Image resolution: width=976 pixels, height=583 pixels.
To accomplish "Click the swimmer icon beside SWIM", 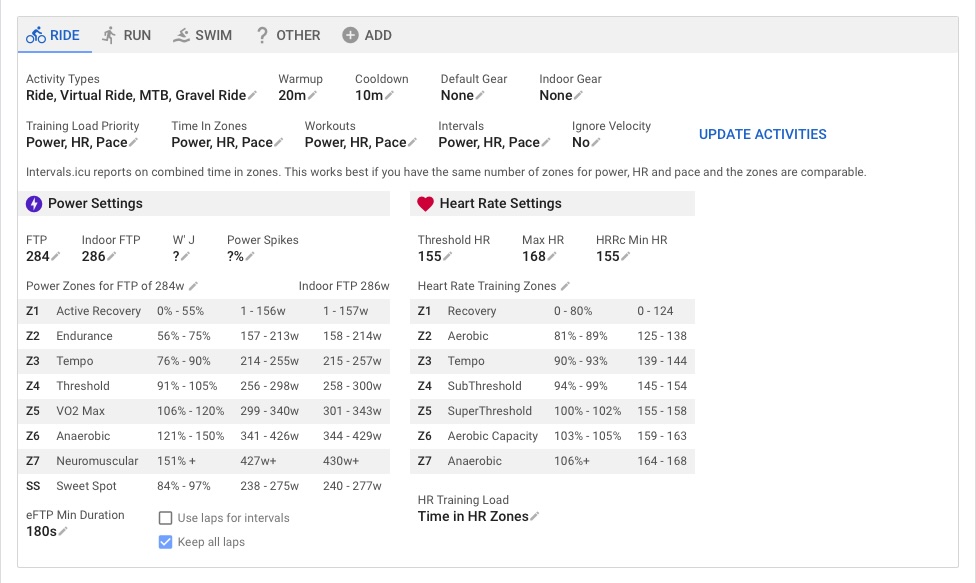I will [180, 34].
